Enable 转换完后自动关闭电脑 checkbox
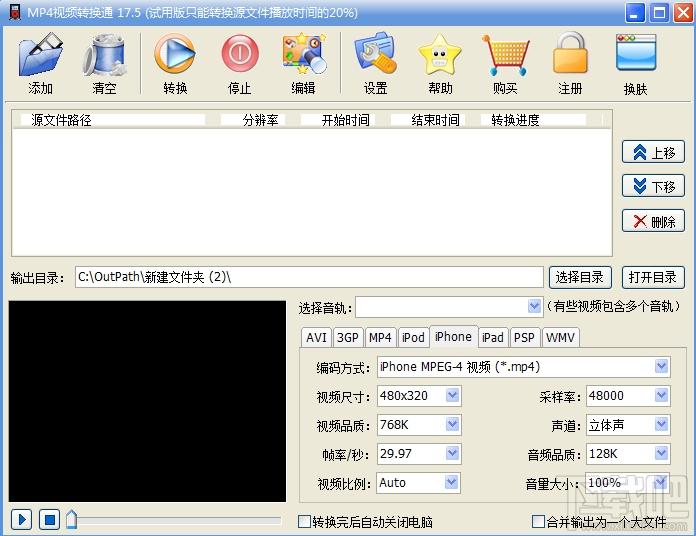696x536 pixels. point(304,521)
